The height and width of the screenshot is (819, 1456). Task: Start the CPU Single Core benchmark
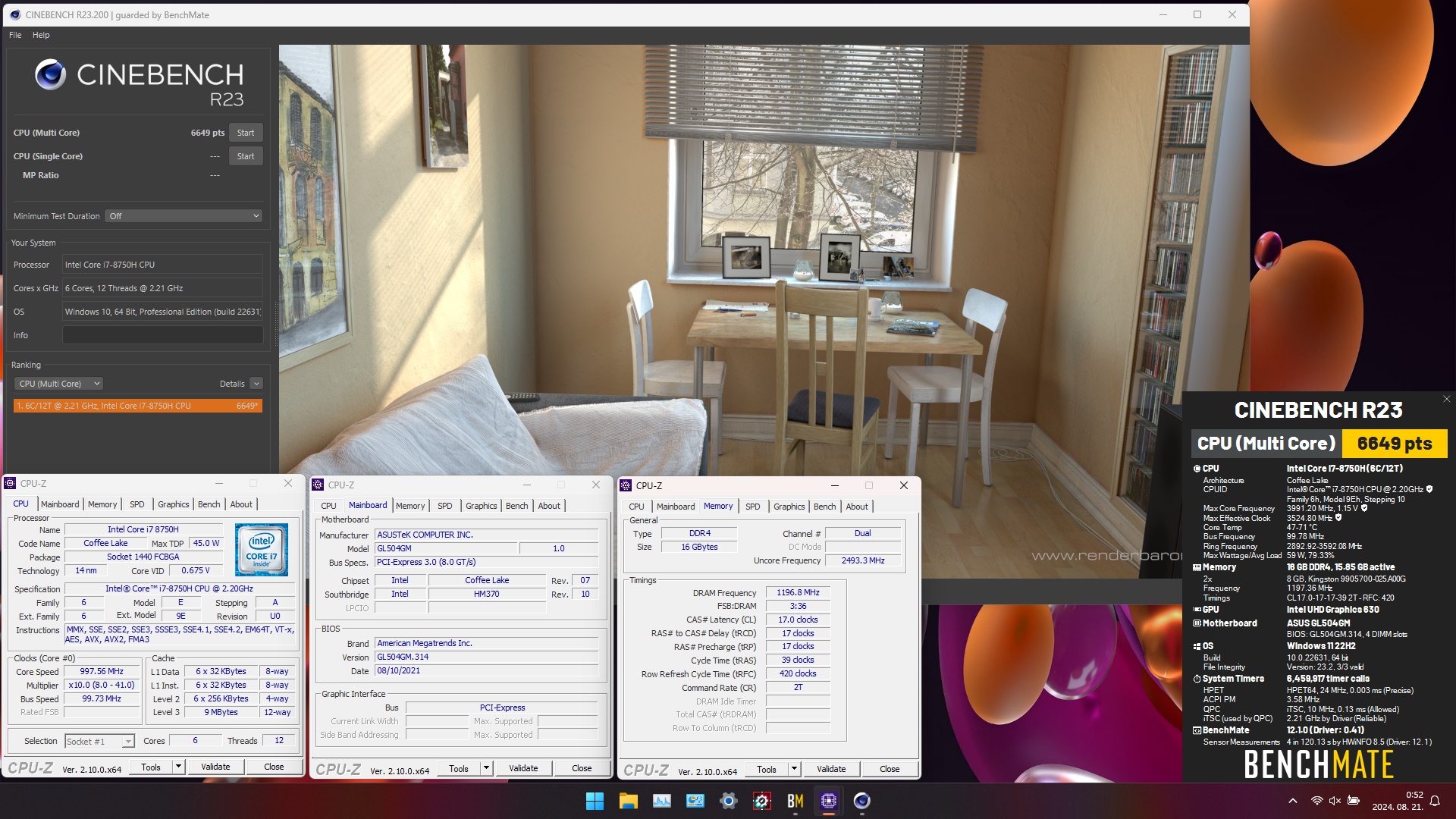pyautogui.click(x=245, y=156)
